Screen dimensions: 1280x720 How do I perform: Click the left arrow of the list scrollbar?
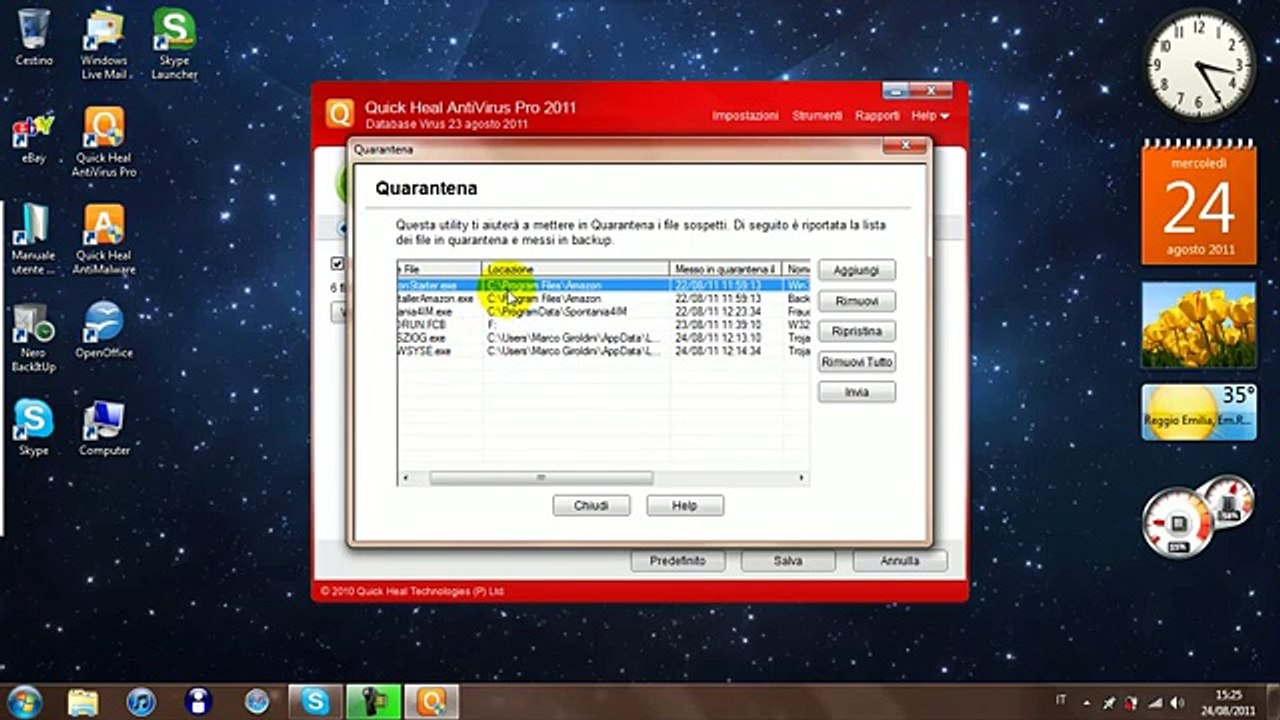405,478
